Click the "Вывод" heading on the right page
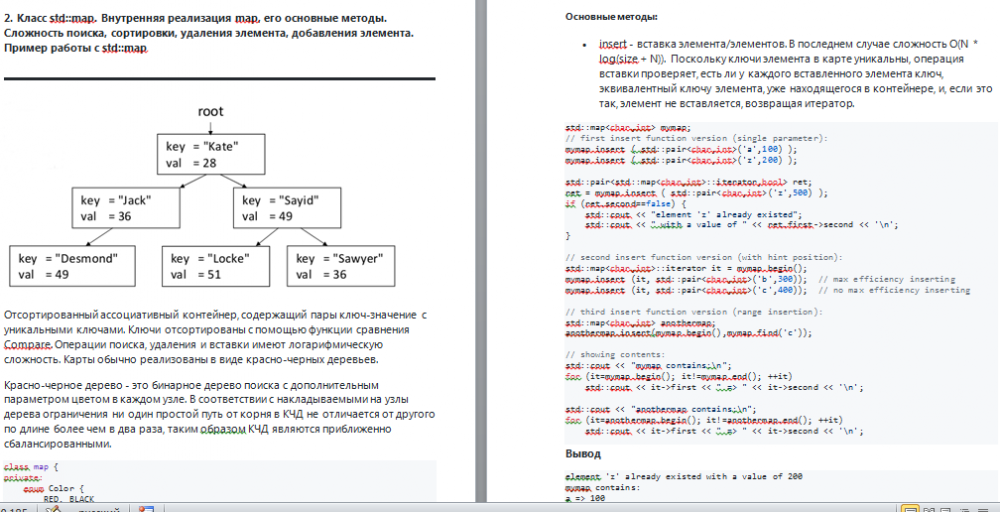1000x512 pixels. pyautogui.click(x=583, y=454)
